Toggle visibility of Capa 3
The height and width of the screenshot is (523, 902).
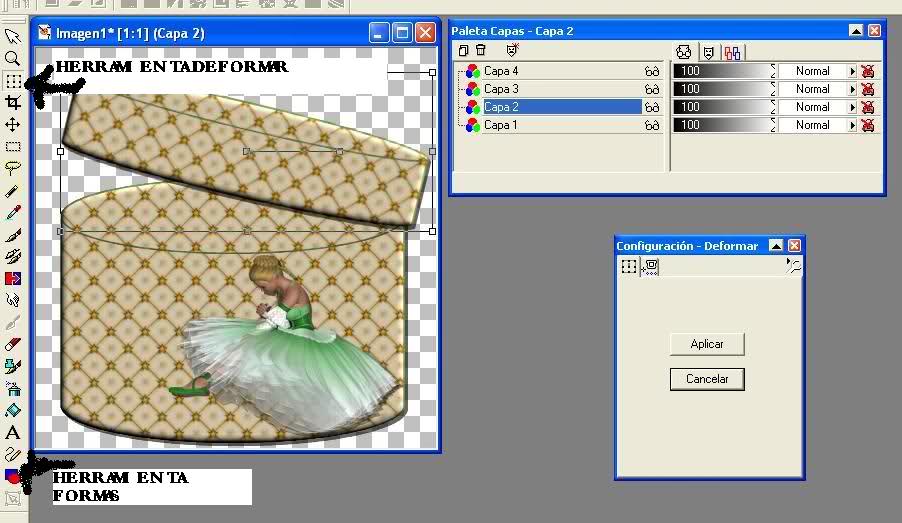(x=652, y=89)
